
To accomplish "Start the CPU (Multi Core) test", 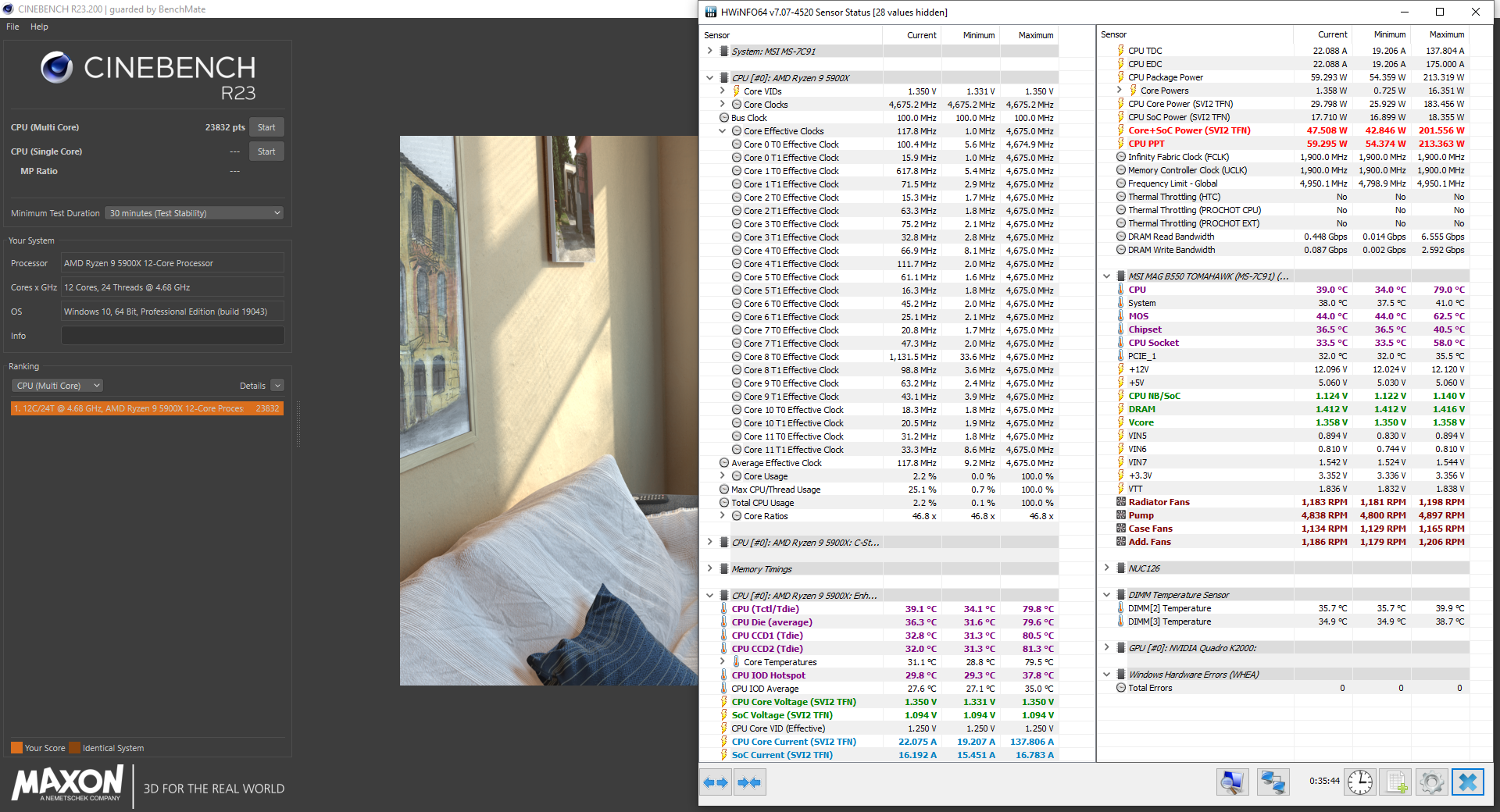I will [x=266, y=127].
